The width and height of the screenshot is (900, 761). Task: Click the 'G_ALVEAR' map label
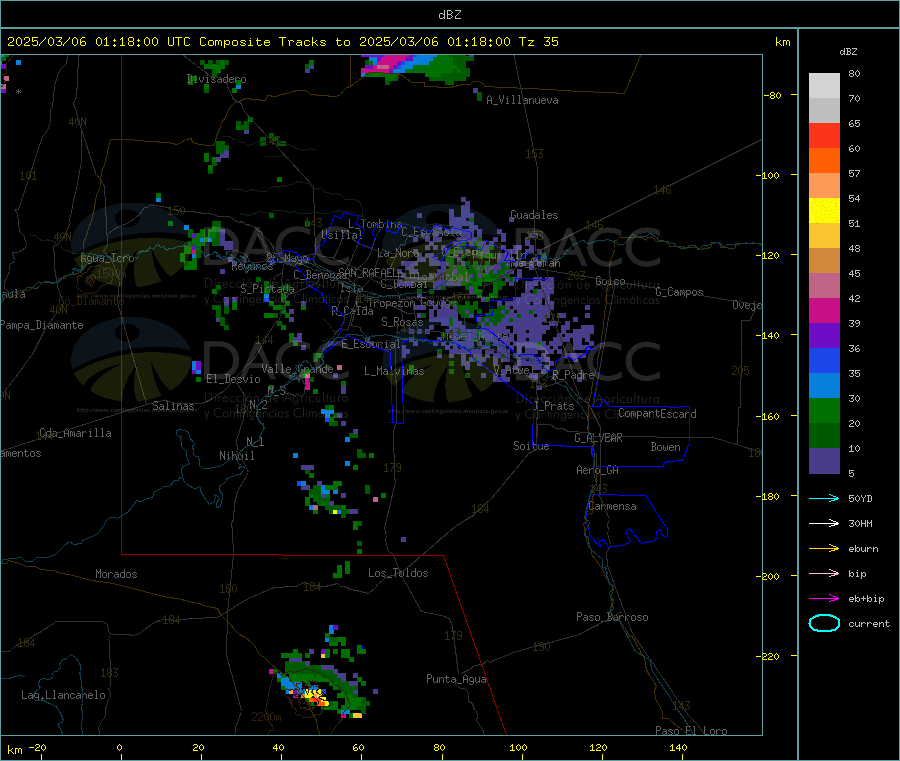coord(599,438)
